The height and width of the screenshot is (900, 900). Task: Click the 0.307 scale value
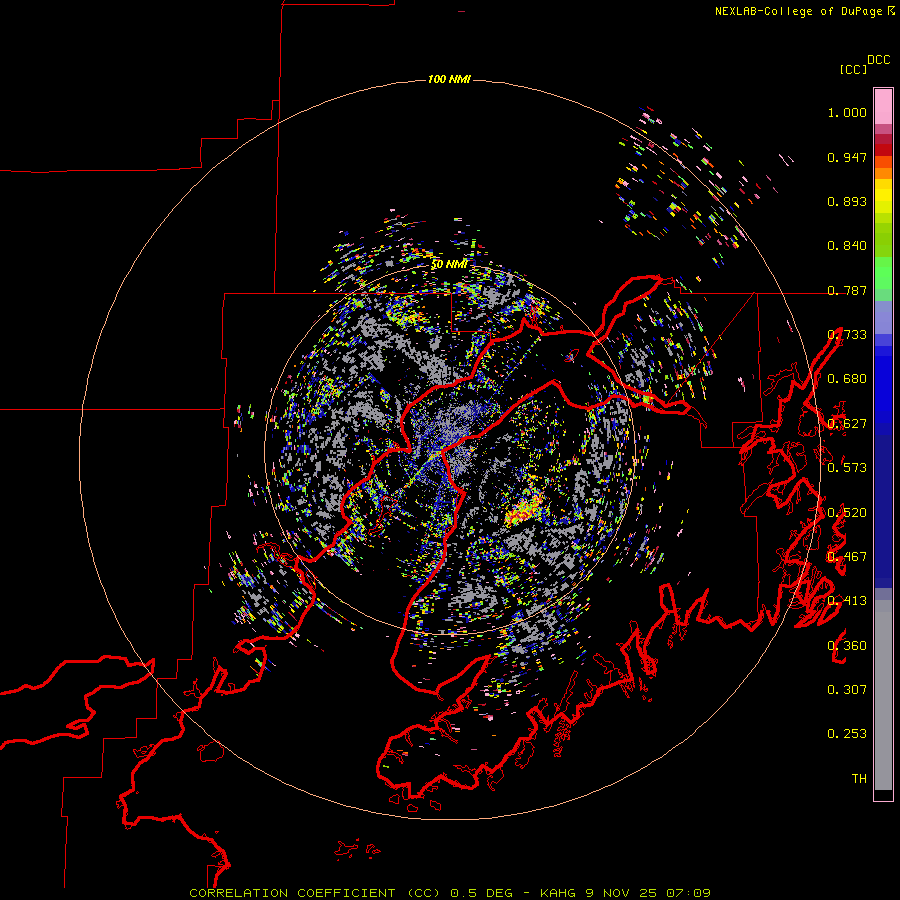847,690
